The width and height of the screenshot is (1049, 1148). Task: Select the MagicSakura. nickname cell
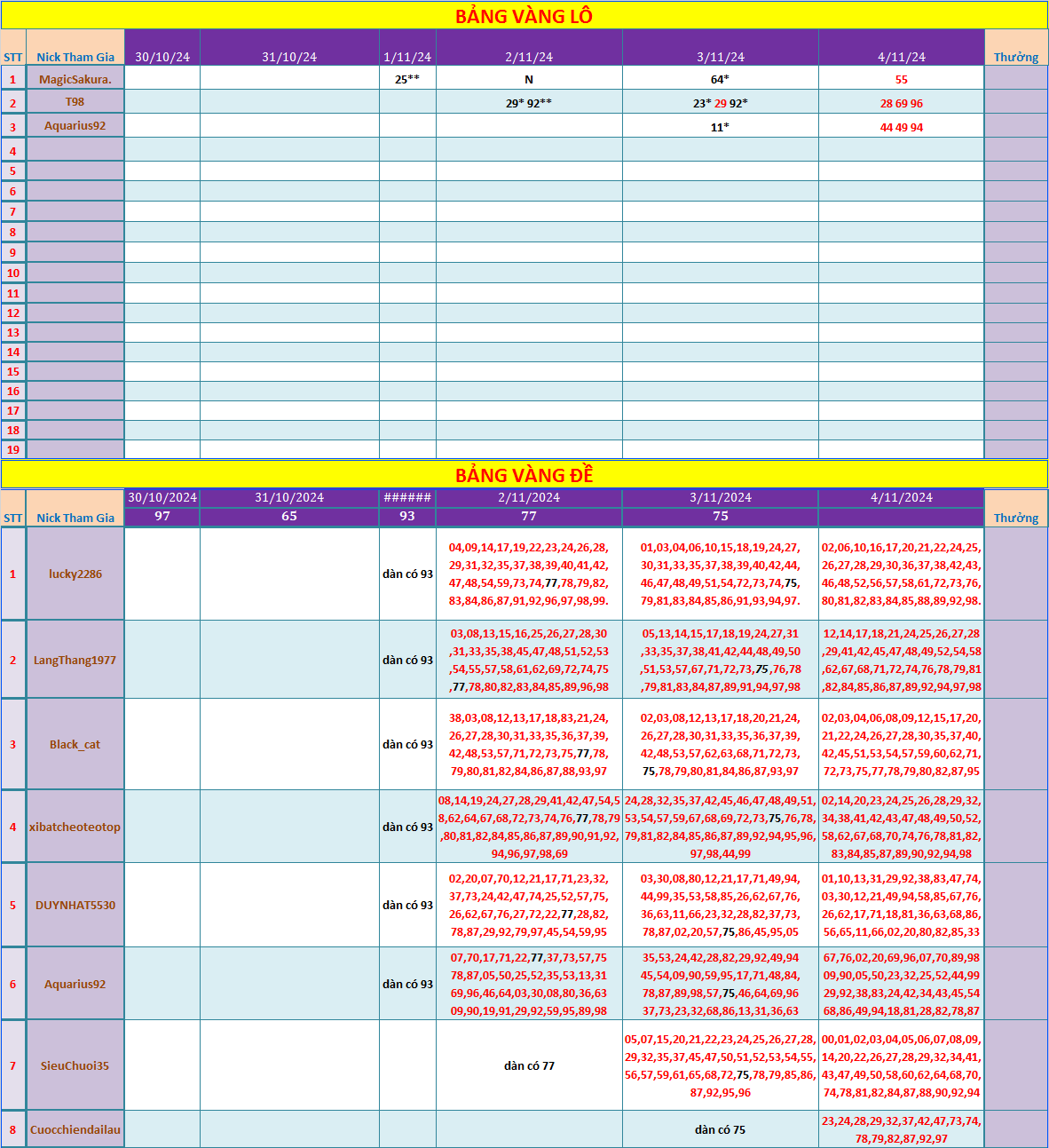click(75, 79)
